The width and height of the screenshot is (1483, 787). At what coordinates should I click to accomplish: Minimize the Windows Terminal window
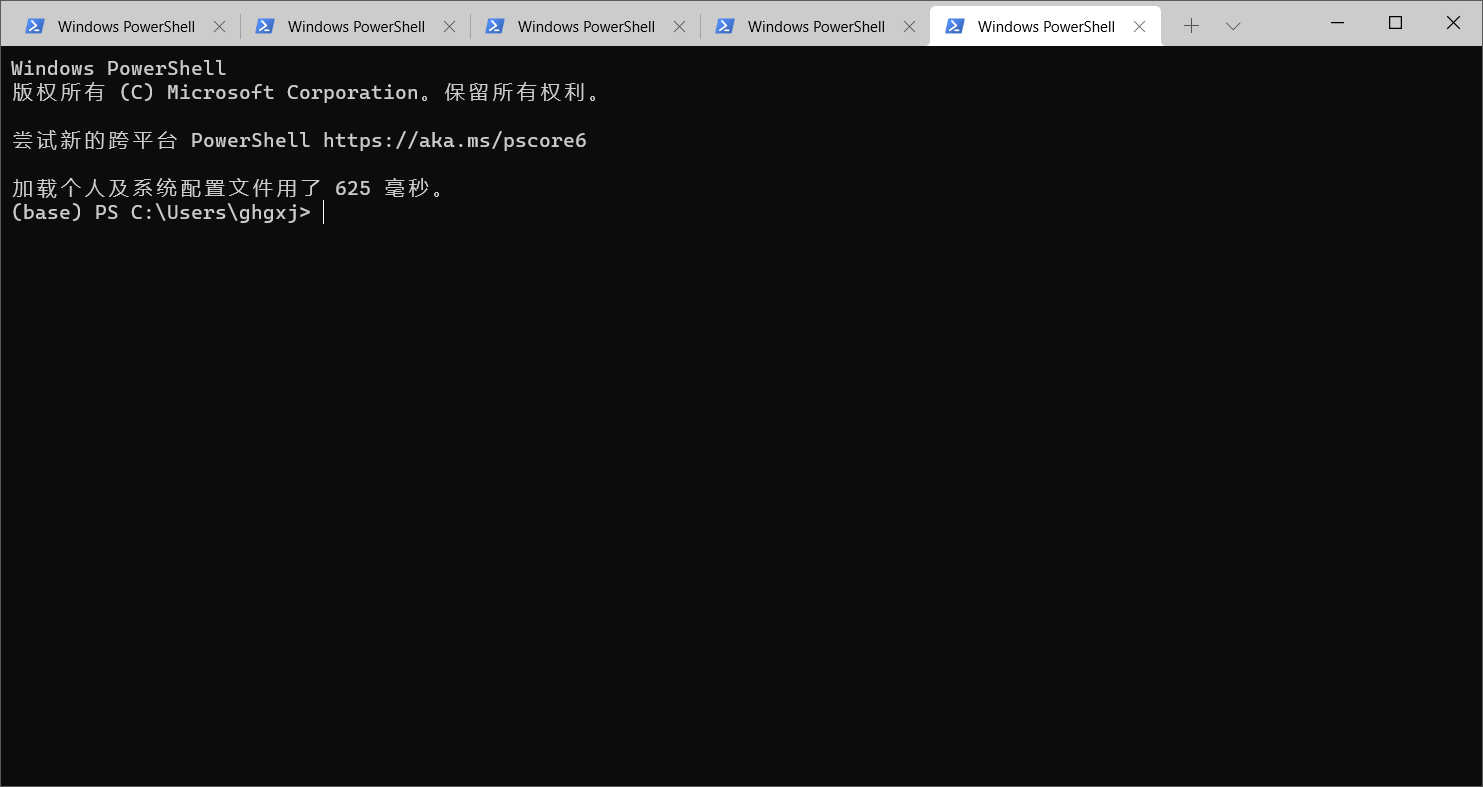(1337, 23)
